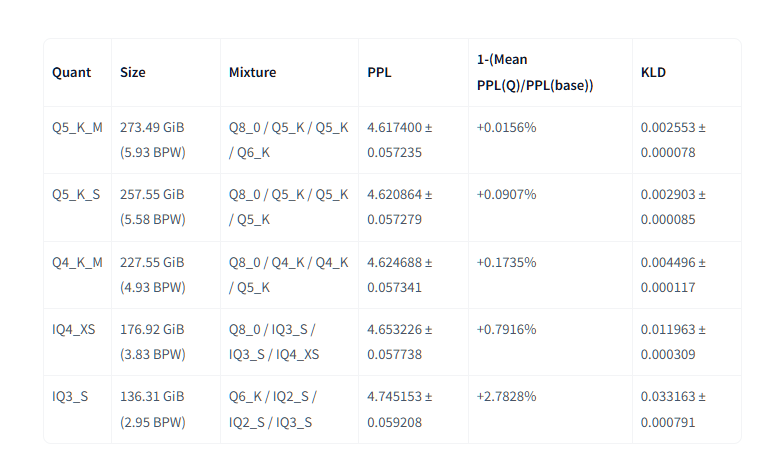Image resolution: width=772 pixels, height=466 pixels.
Task: Click the PPL column header
Action: pos(380,73)
